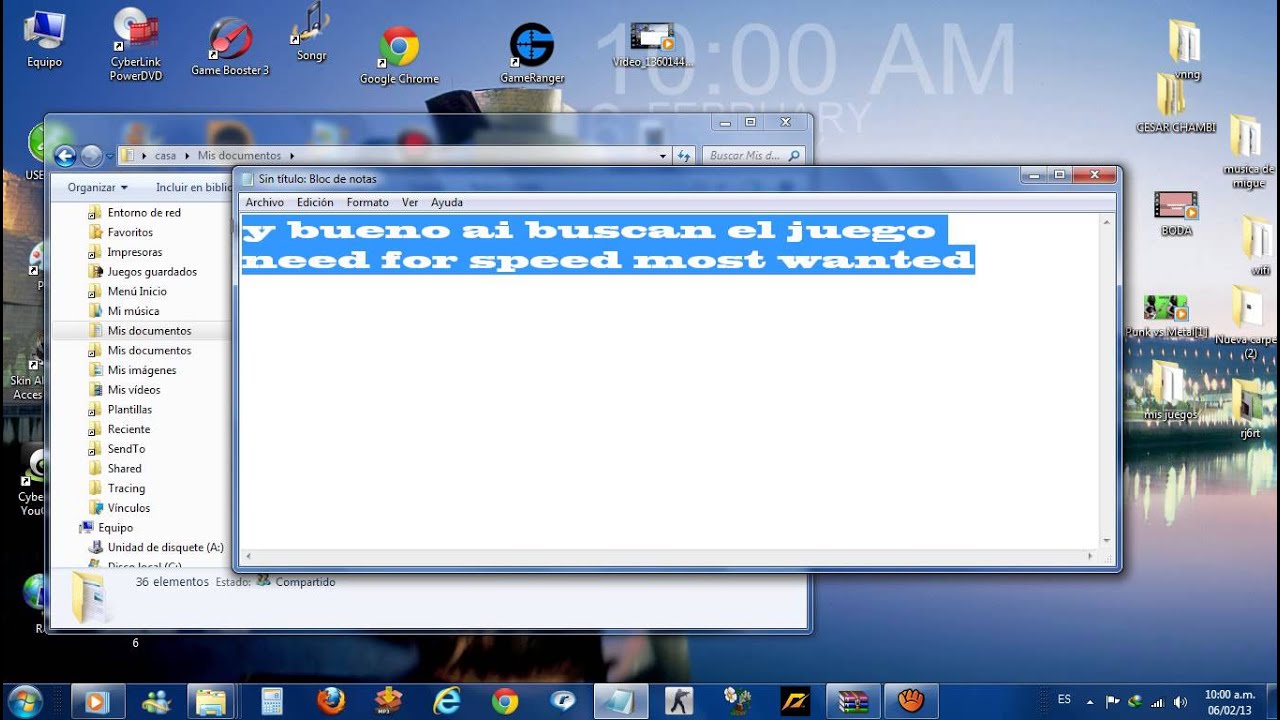Select Juegos guardados in tree

point(152,271)
